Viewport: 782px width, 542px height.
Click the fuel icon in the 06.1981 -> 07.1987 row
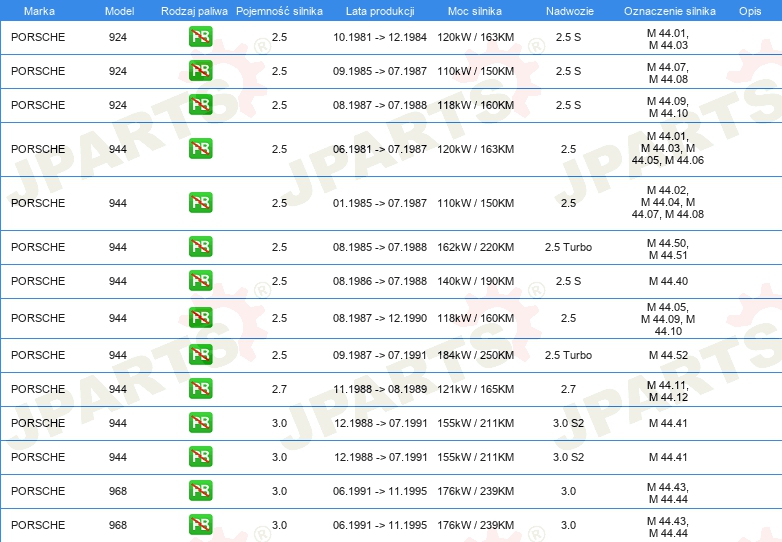[200, 149]
